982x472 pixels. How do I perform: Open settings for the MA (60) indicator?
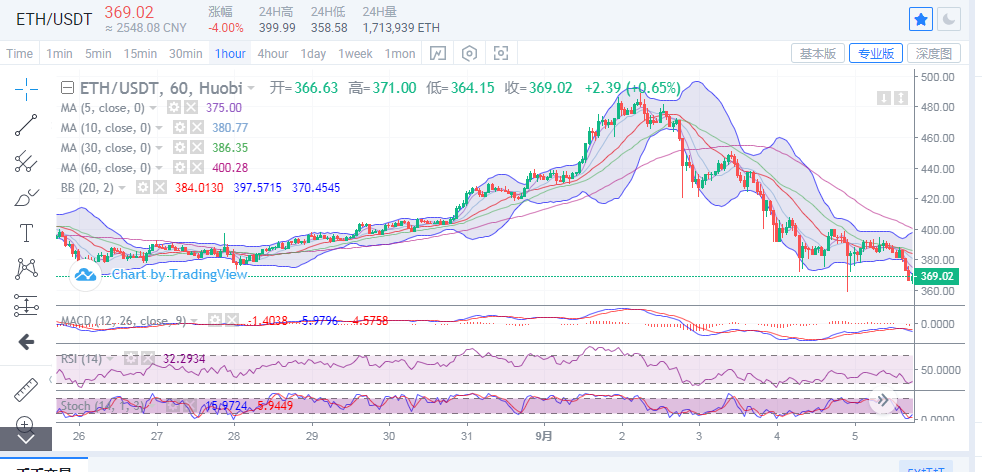coord(180,168)
